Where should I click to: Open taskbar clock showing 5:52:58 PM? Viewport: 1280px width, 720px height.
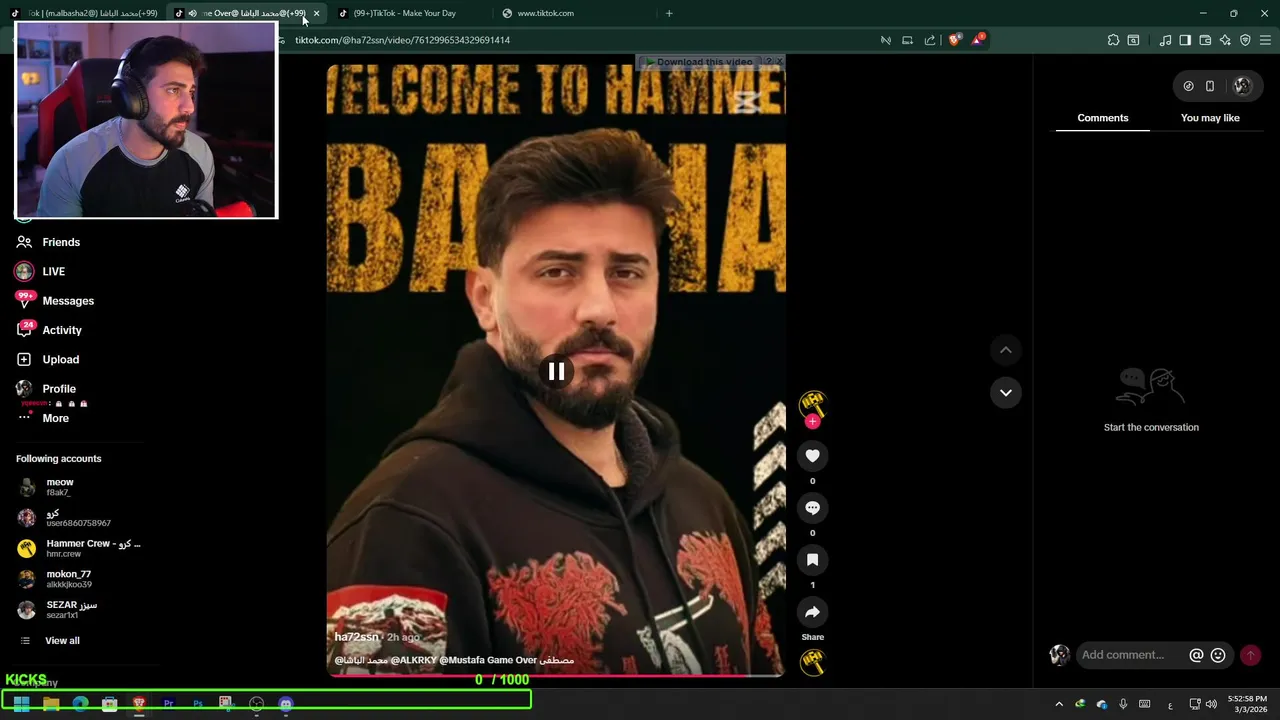tap(1246, 704)
